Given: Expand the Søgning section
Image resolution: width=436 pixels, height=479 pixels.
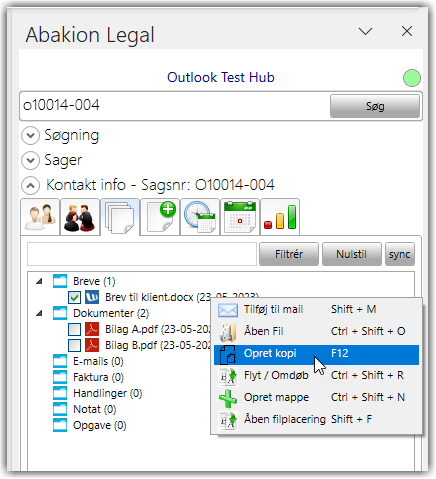Looking at the screenshot, I should click(30, 136).
